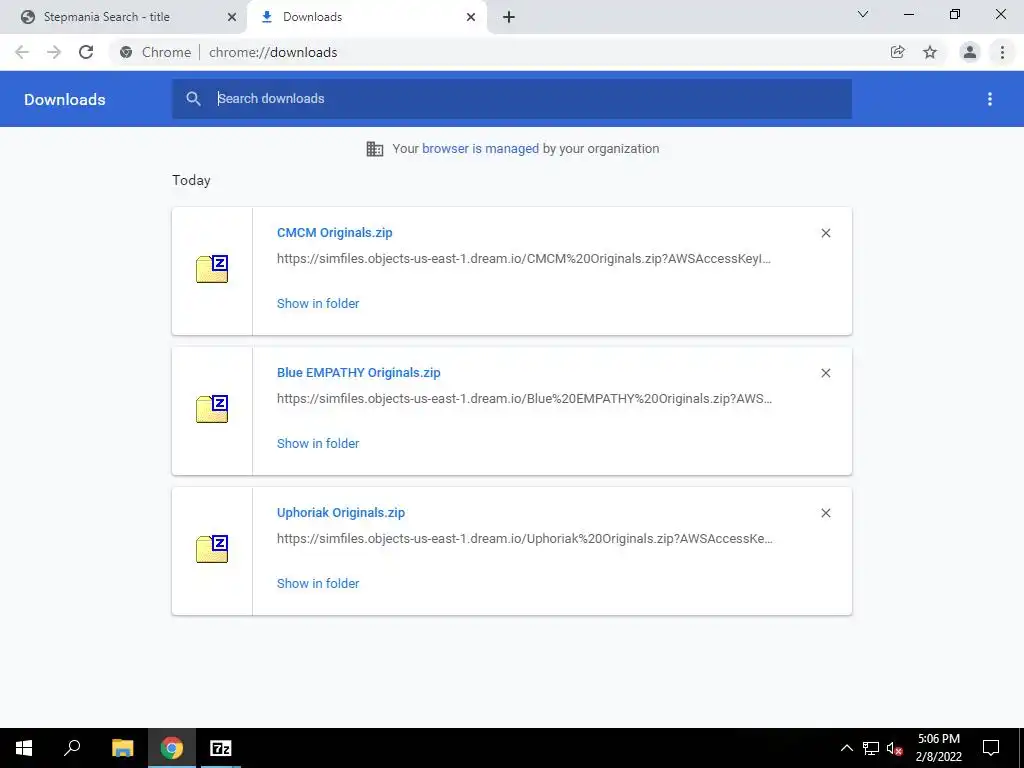Show CMCM Originals.zip in folder

point(318,303)
